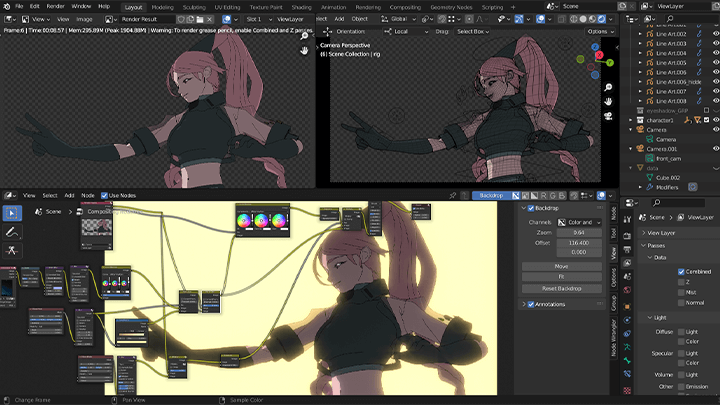Click the Blender logo icon
The height and width of the screenshot is (405, 720).
click(6, 6)
